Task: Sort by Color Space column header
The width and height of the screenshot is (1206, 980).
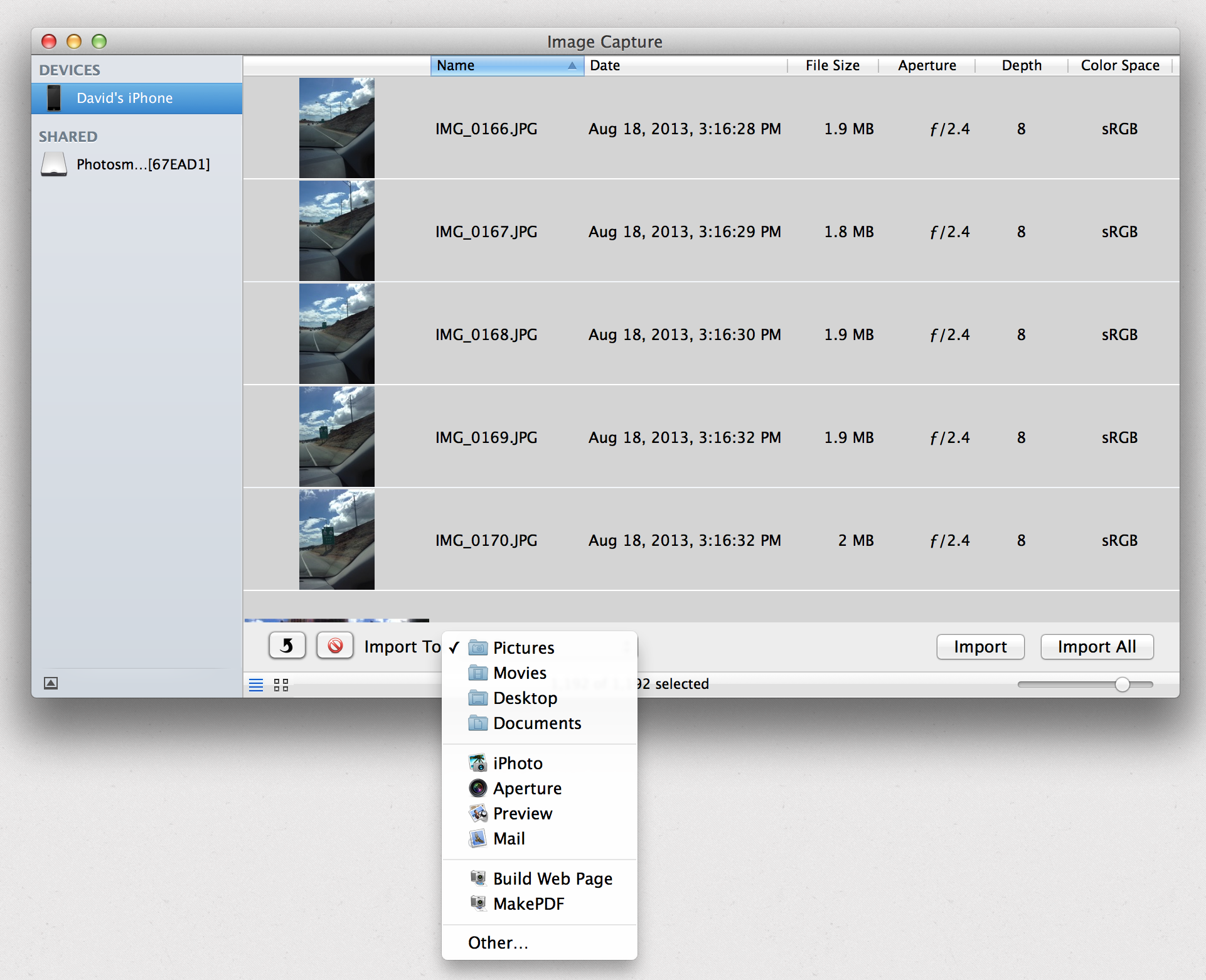Action: [x=1120, y=65]
